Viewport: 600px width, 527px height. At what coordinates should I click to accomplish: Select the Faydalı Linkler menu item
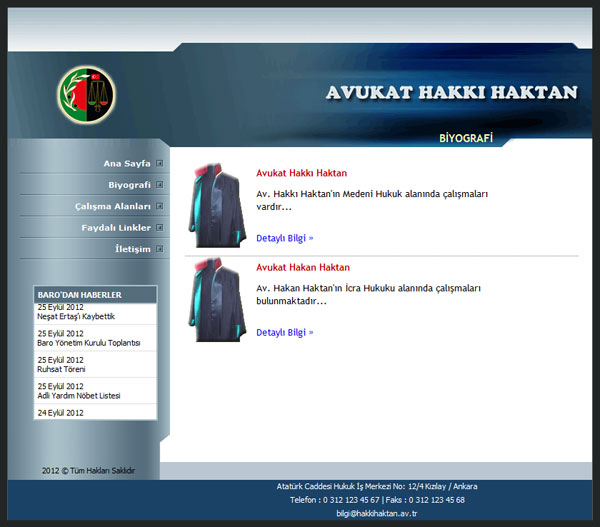[x=116, y=228]
